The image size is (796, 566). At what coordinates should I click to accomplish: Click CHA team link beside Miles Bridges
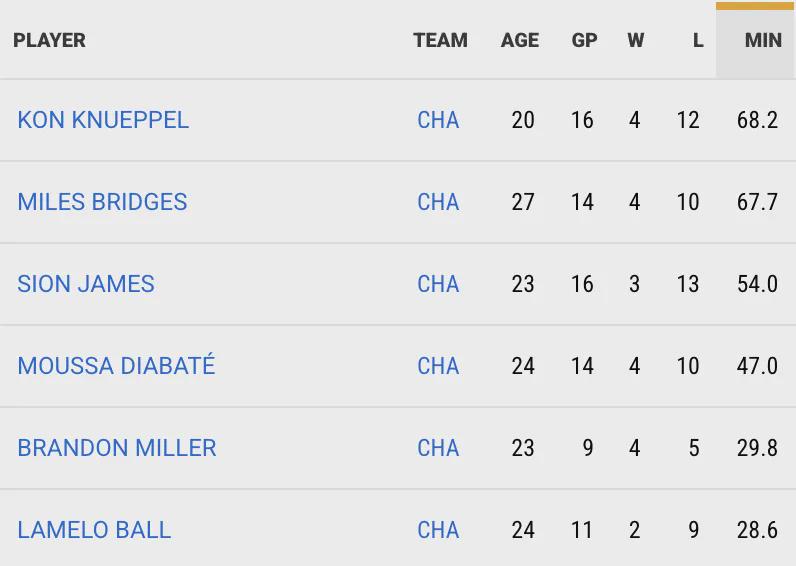coord(438,202)
